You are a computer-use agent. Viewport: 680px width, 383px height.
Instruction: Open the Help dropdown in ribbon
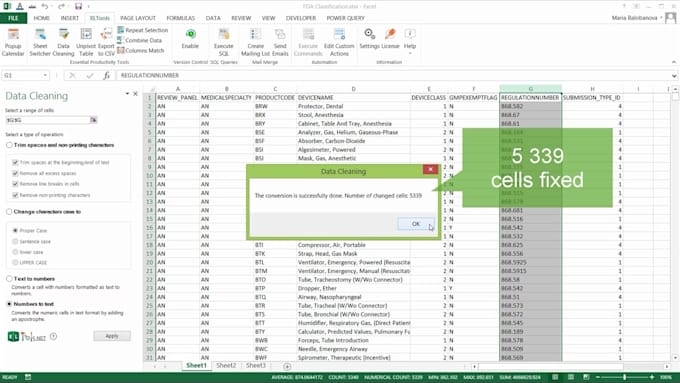click(x=410, y=41)
